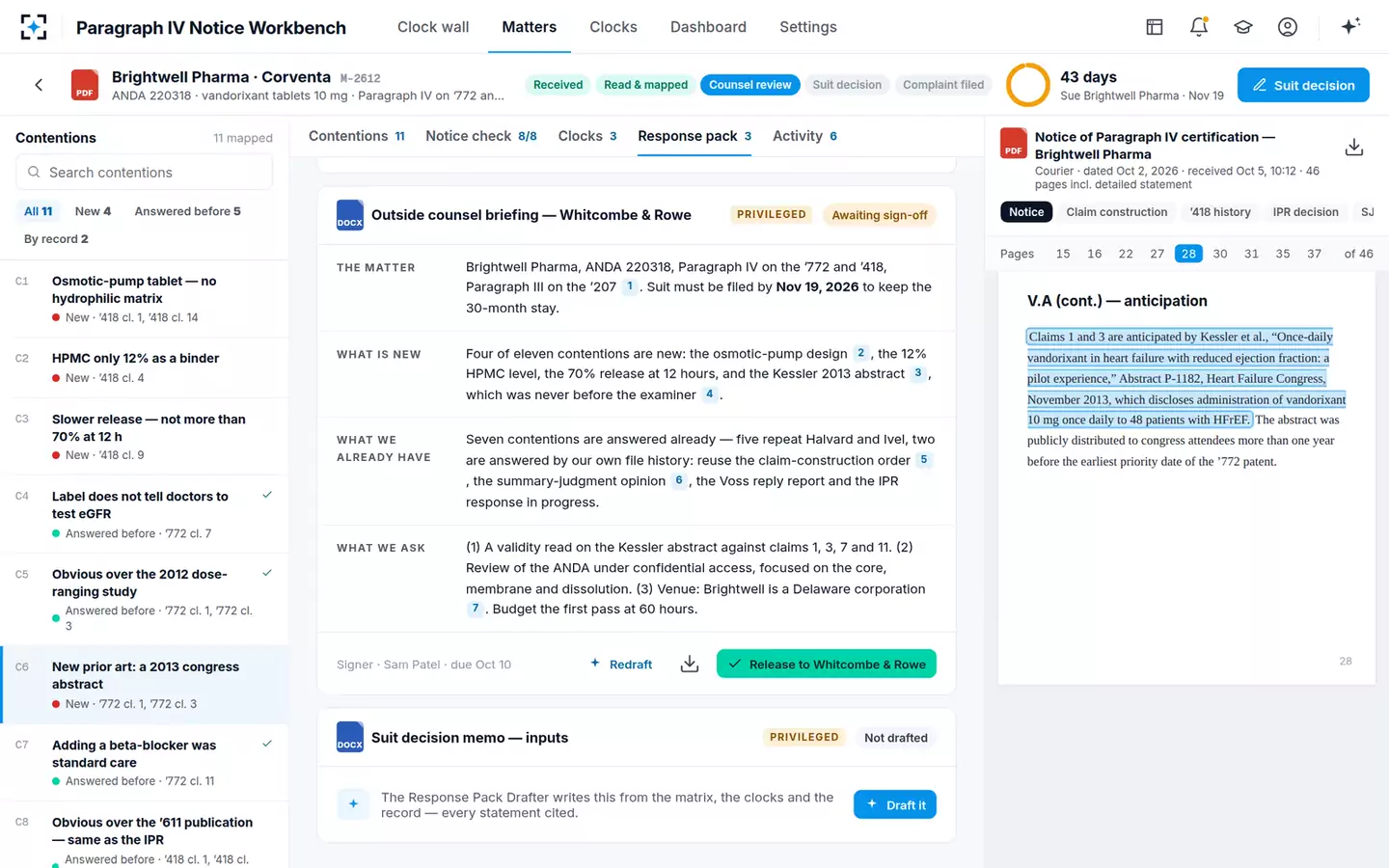This screenshot has height=868, width=1389.
Task: Click the Search contentions field
Action: [145, 173]
